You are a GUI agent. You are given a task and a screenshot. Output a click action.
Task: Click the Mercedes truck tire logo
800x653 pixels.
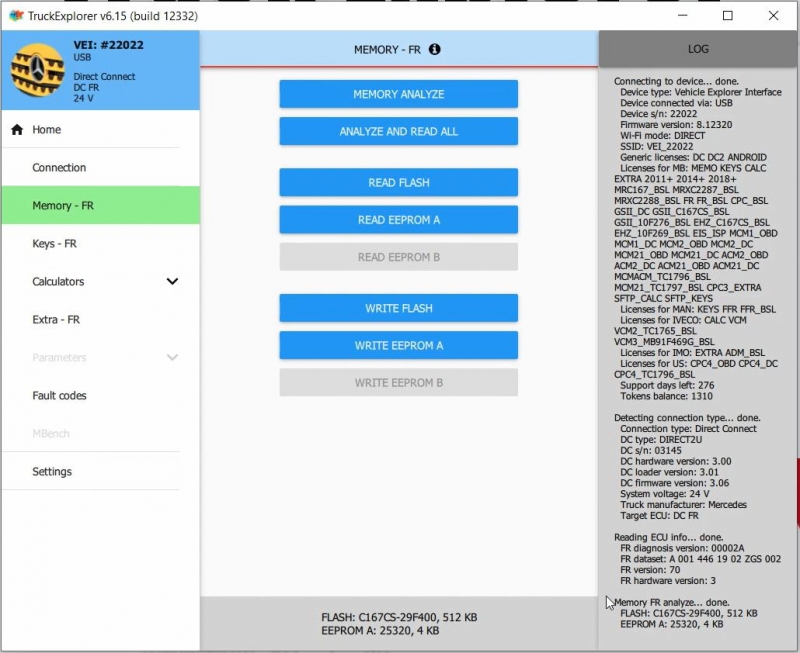37,70
